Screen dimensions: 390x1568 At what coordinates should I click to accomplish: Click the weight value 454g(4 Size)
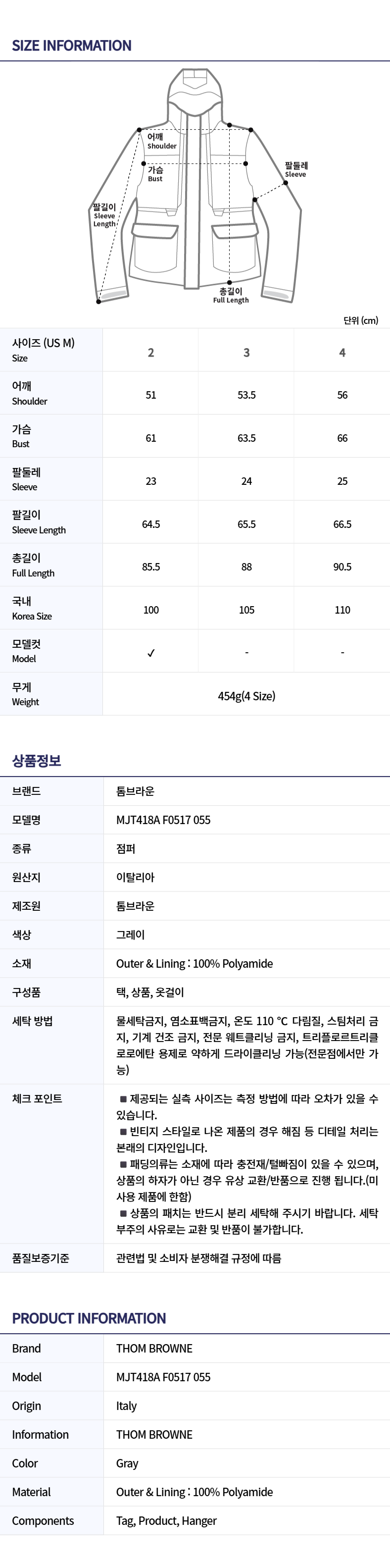246,696
